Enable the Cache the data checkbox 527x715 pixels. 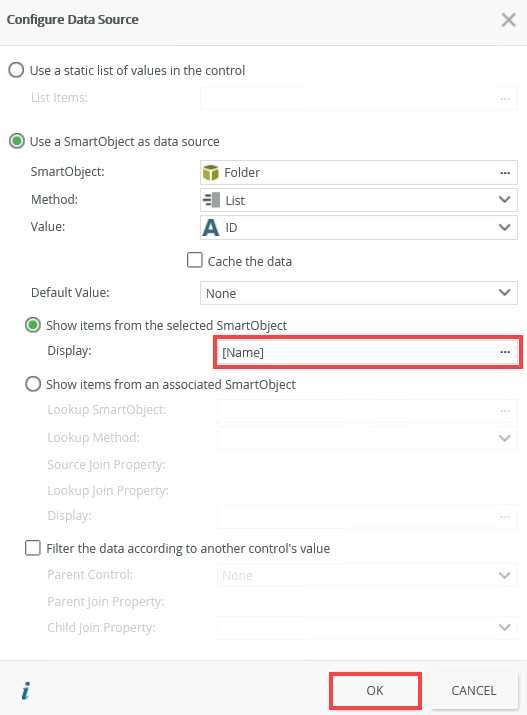[195, 260]
